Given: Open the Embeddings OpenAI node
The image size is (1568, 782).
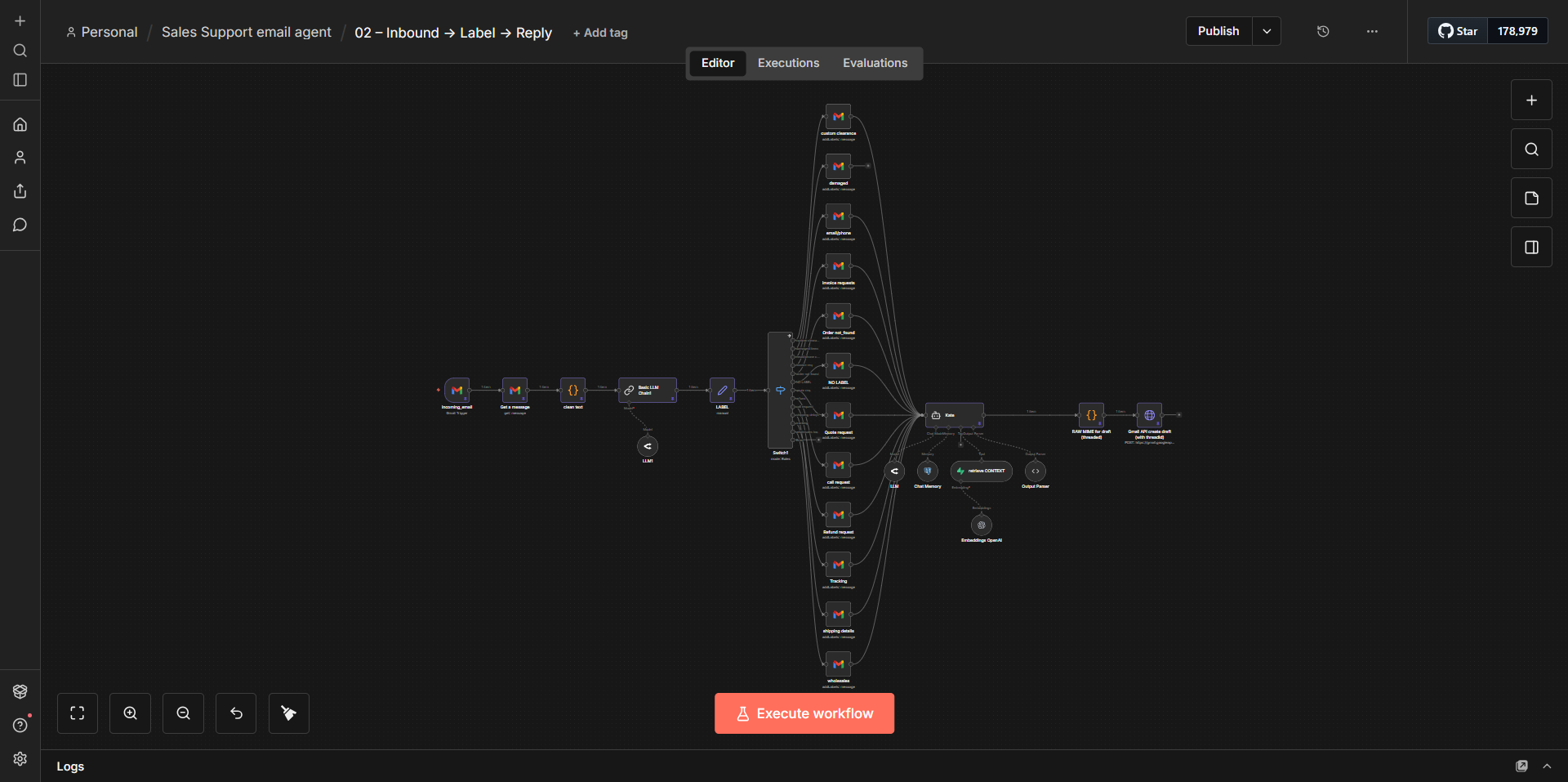Looking at the screenshot, I should [981, 525].
